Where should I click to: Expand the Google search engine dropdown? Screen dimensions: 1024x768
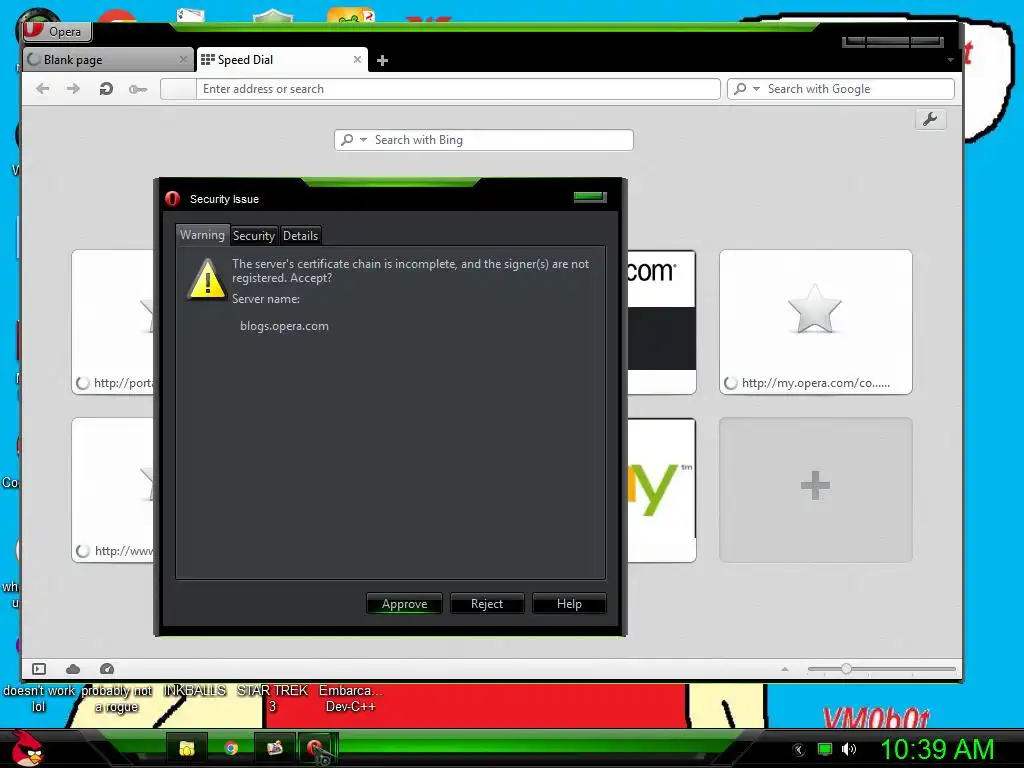click(756, 89)
